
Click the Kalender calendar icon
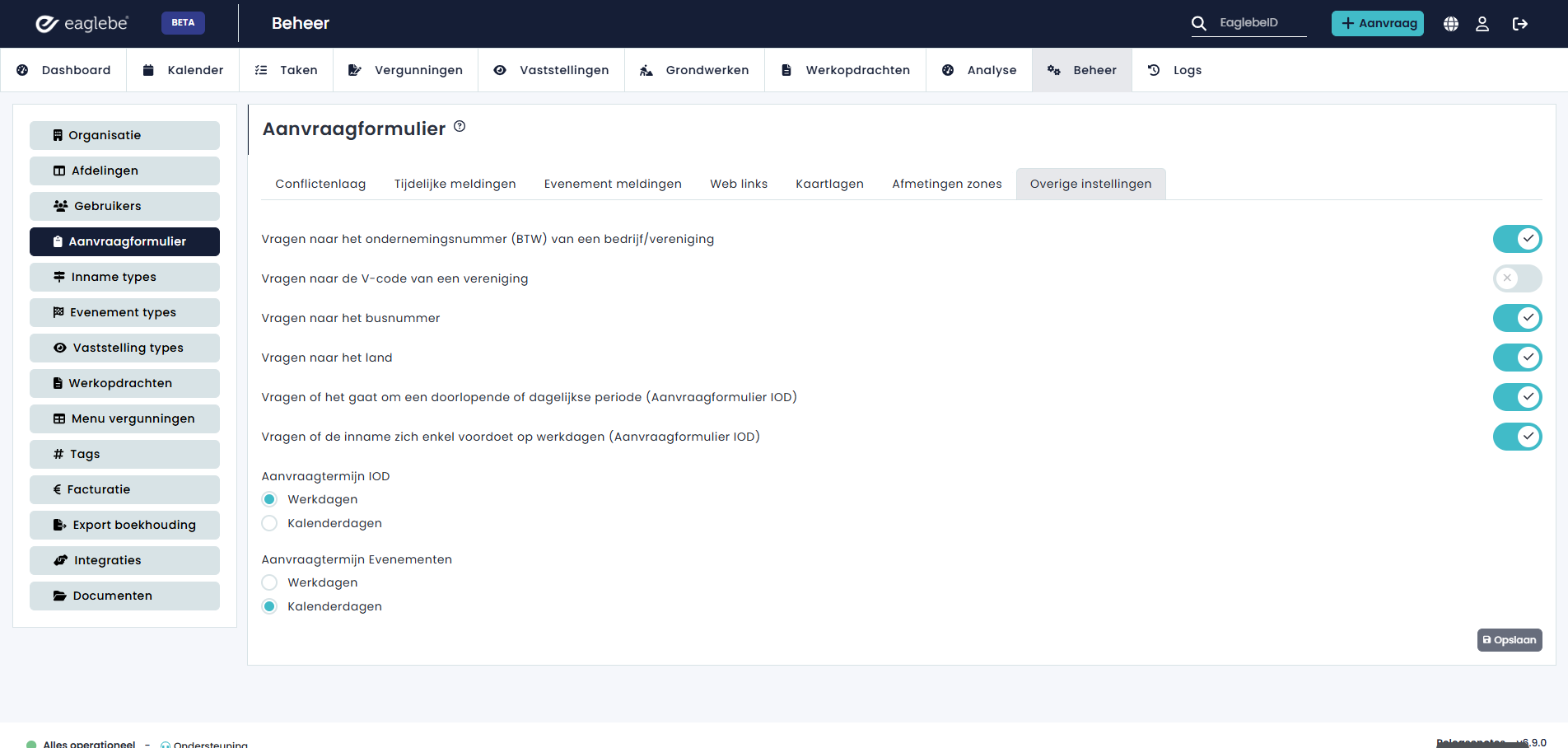click(148, 70)
